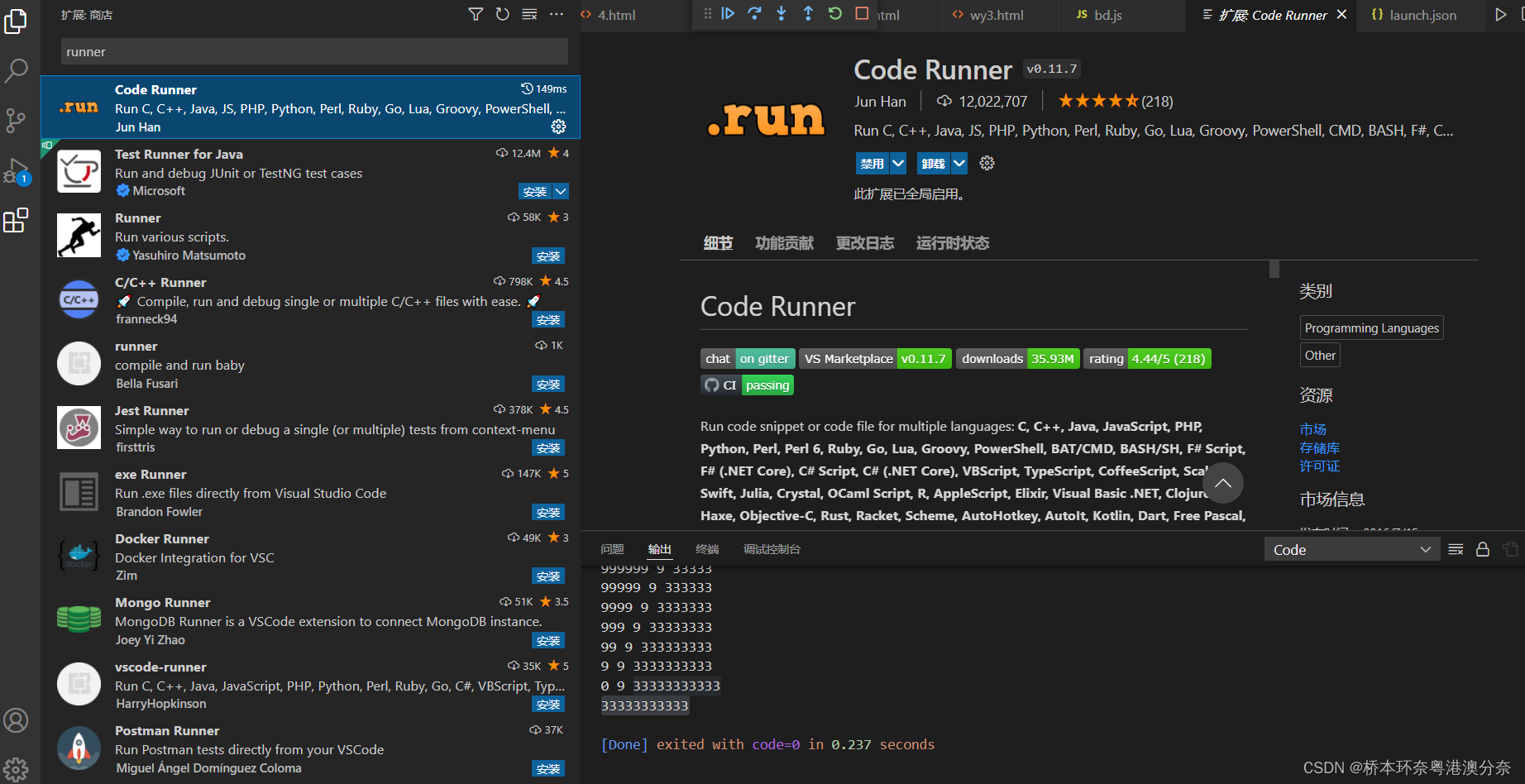1525x784 pixels.
Task: Open the output channel Code dropdown
Action: coord(1351,550)
